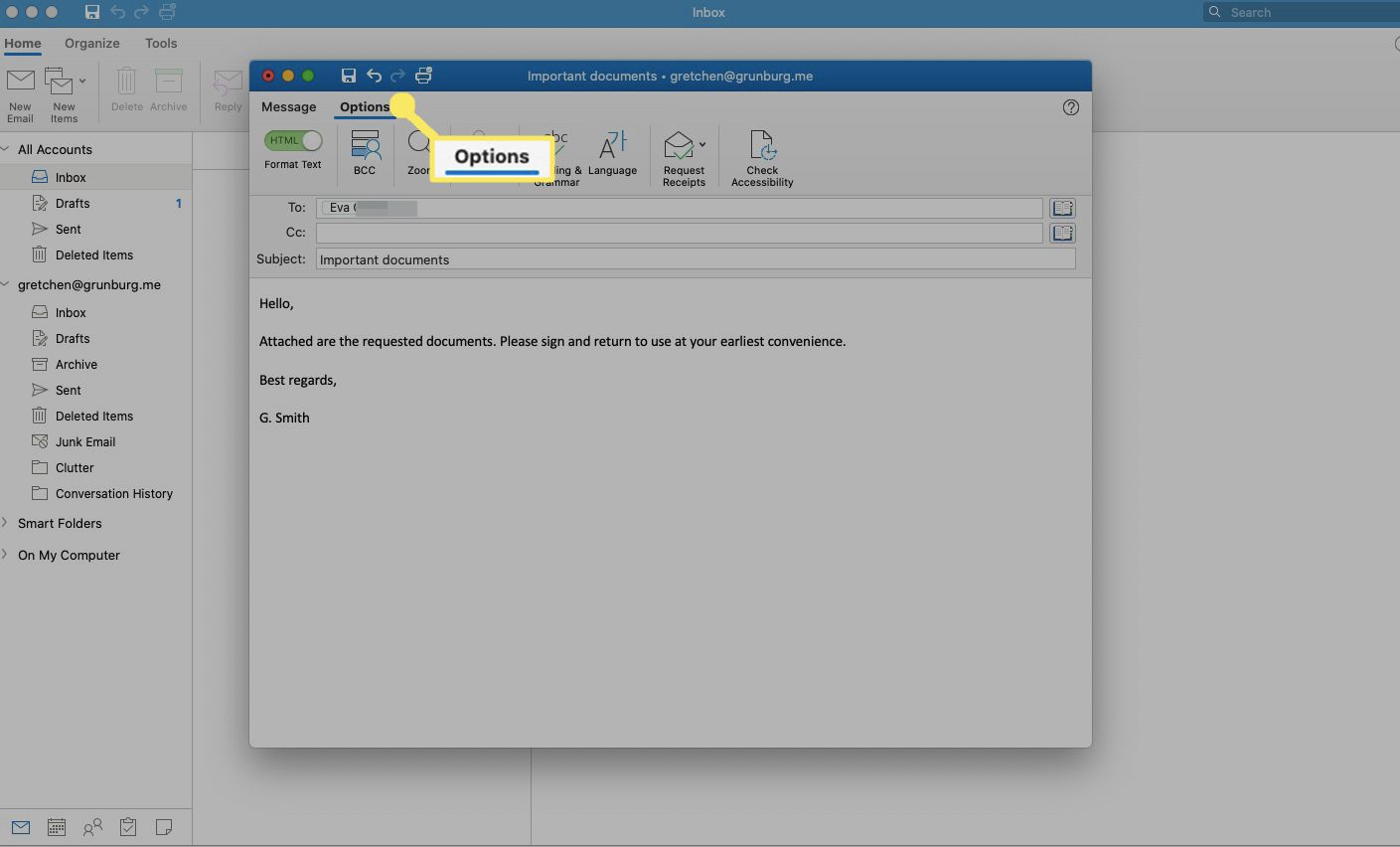The image size is (1400, 847).
Task: Click the print icon in main window title bar
Action: 168,12
